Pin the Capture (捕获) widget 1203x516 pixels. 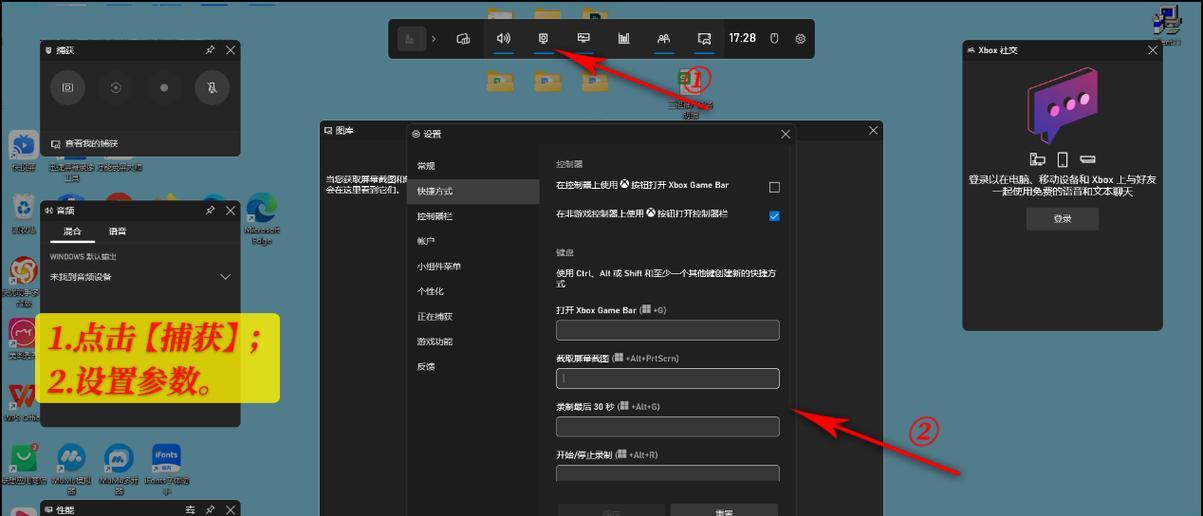(210, 50)
